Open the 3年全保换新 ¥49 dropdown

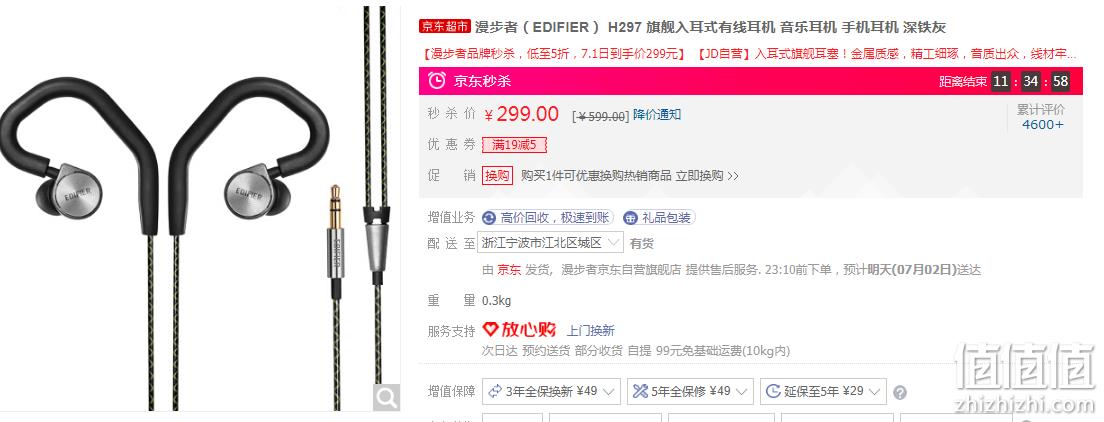click(551, 392)
